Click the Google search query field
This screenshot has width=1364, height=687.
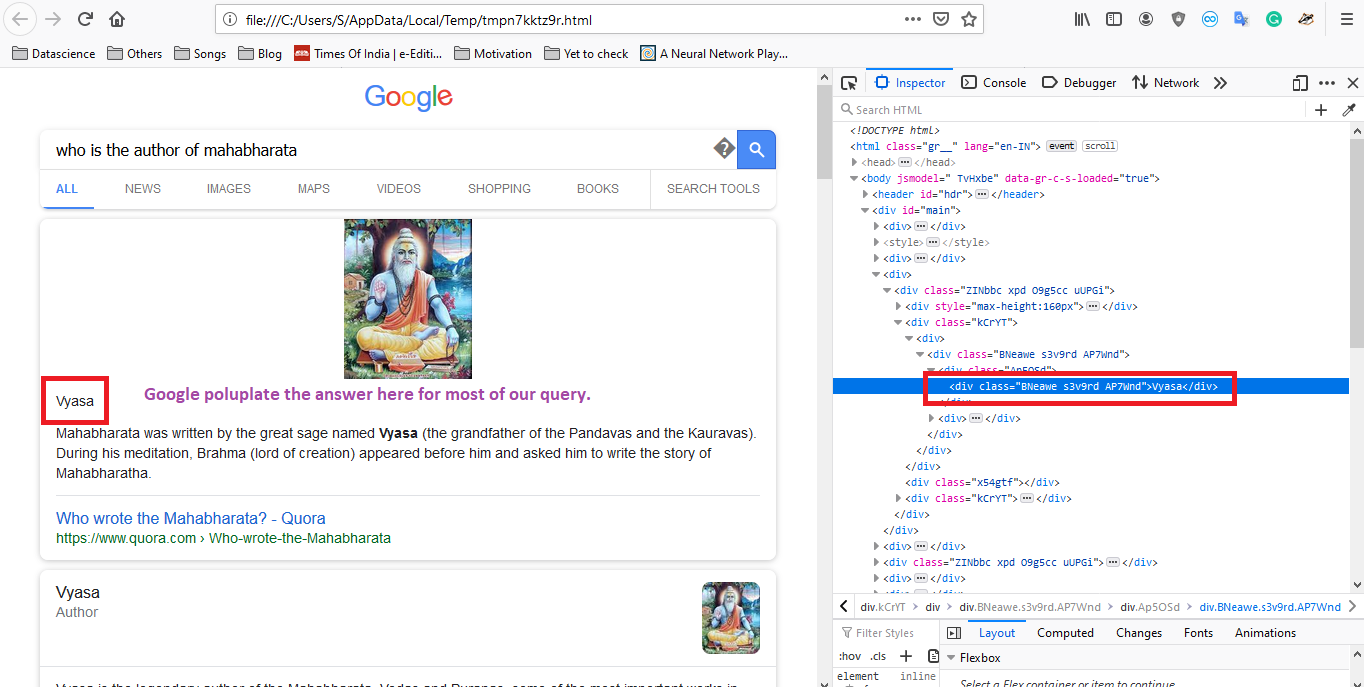[x=375, y=150]
